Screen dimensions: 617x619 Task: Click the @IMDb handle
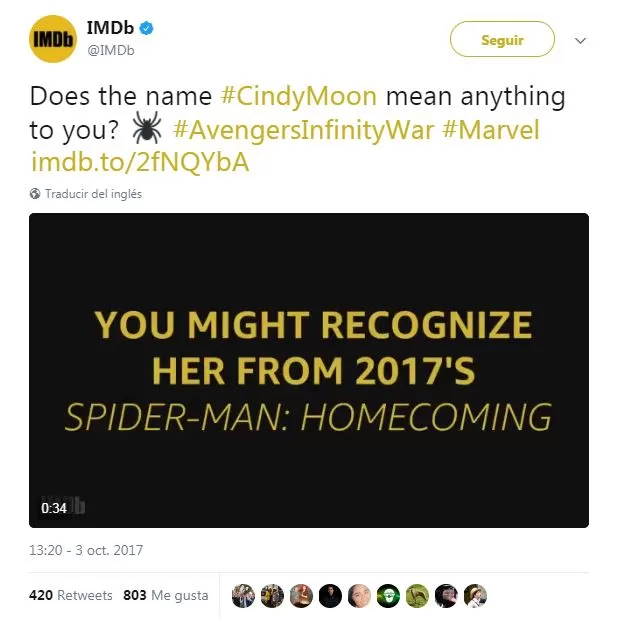point(111,51)
